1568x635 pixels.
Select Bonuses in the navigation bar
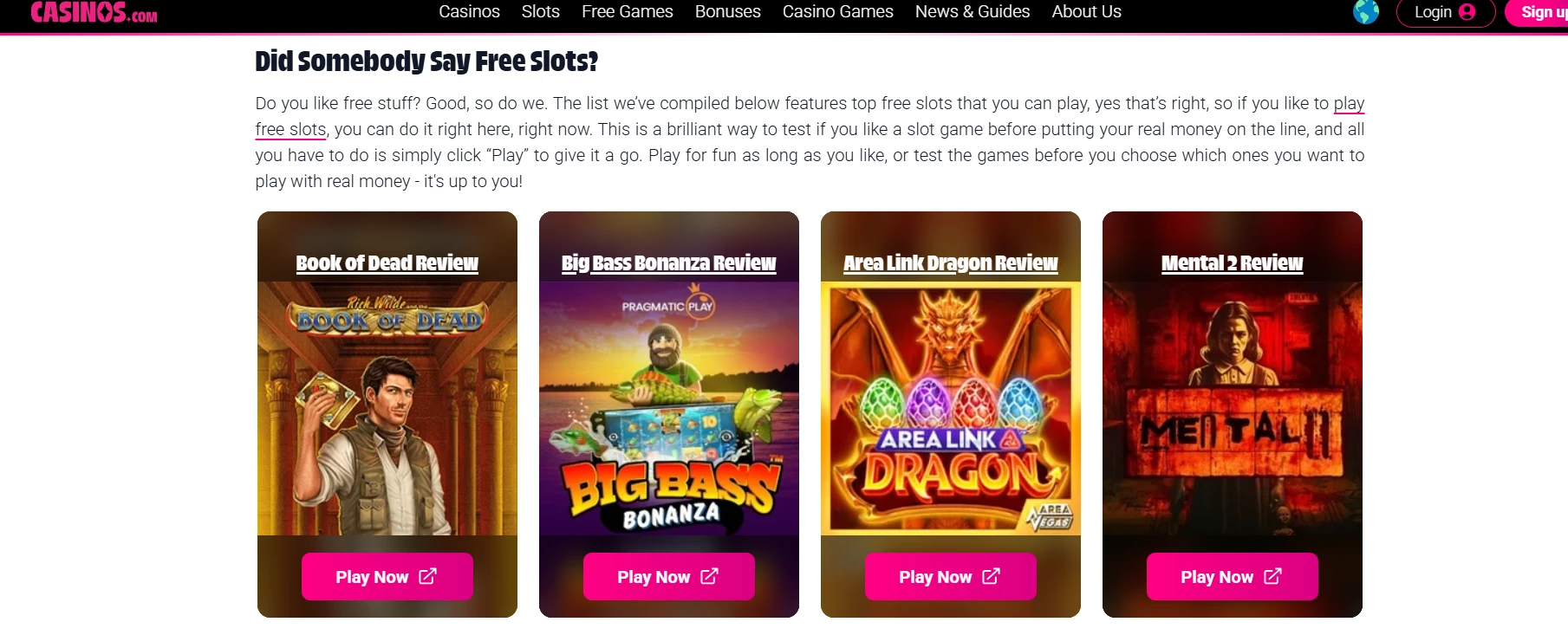(x=728, y=11)
